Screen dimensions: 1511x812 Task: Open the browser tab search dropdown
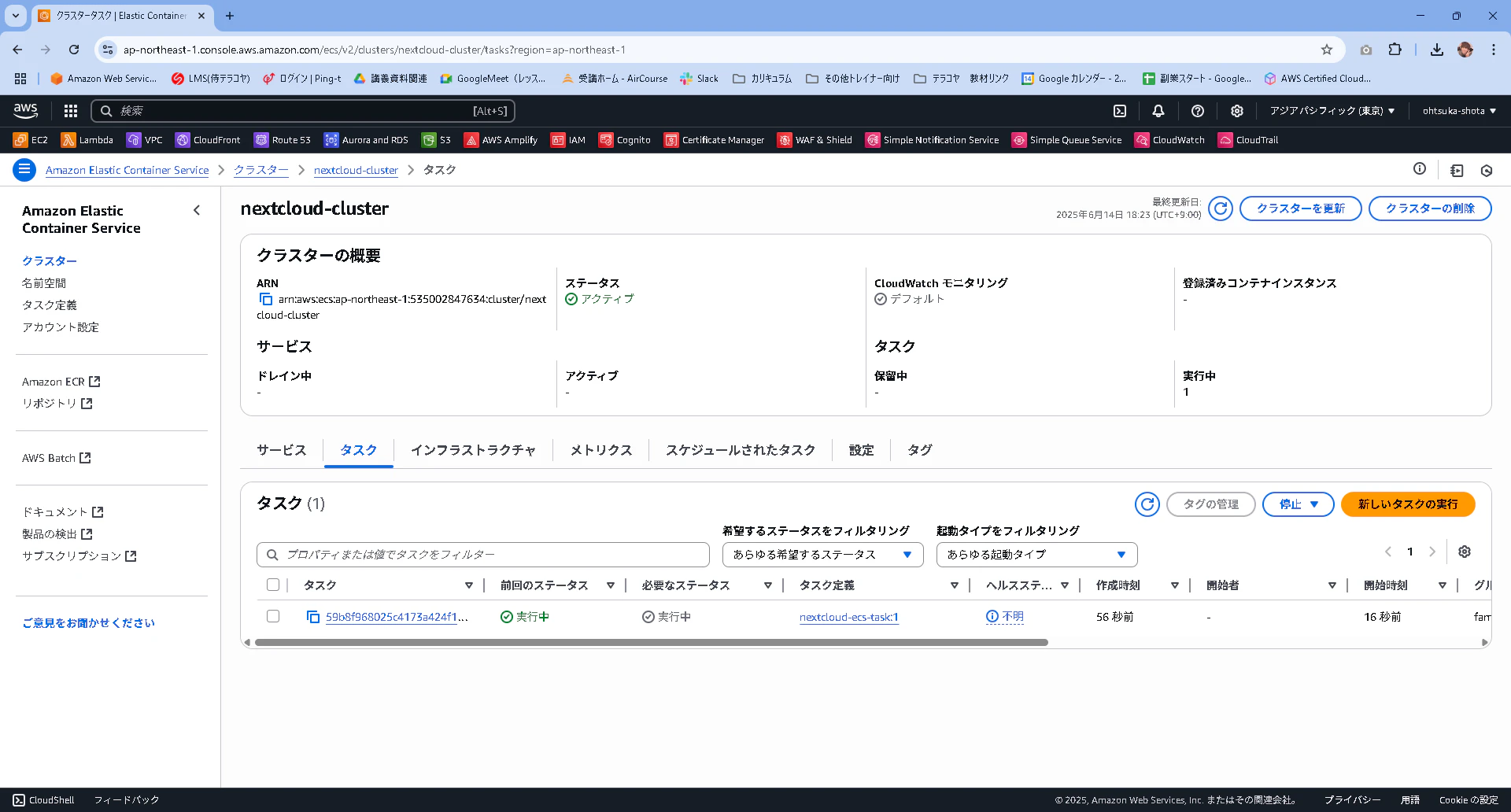[16, 16]
